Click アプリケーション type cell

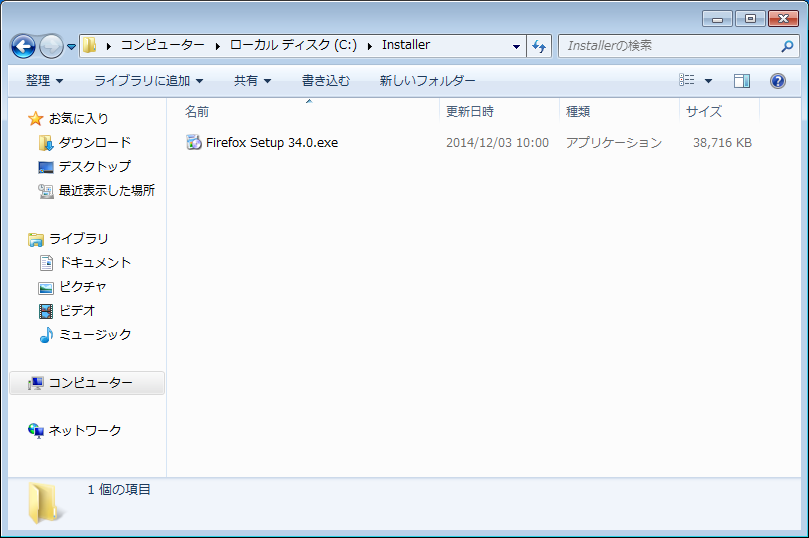tap(613, 143)
